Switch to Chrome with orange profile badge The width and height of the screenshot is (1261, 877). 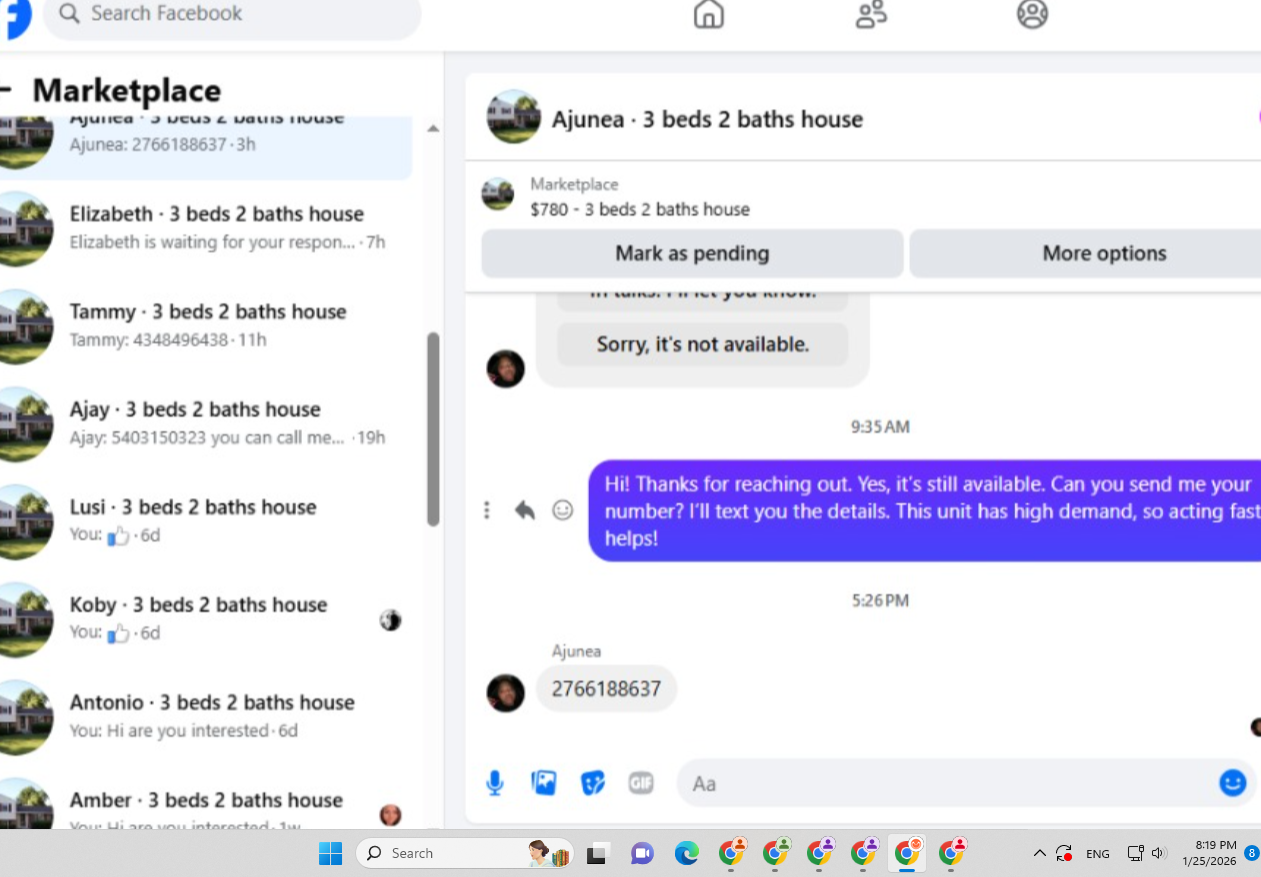(731, 853)
